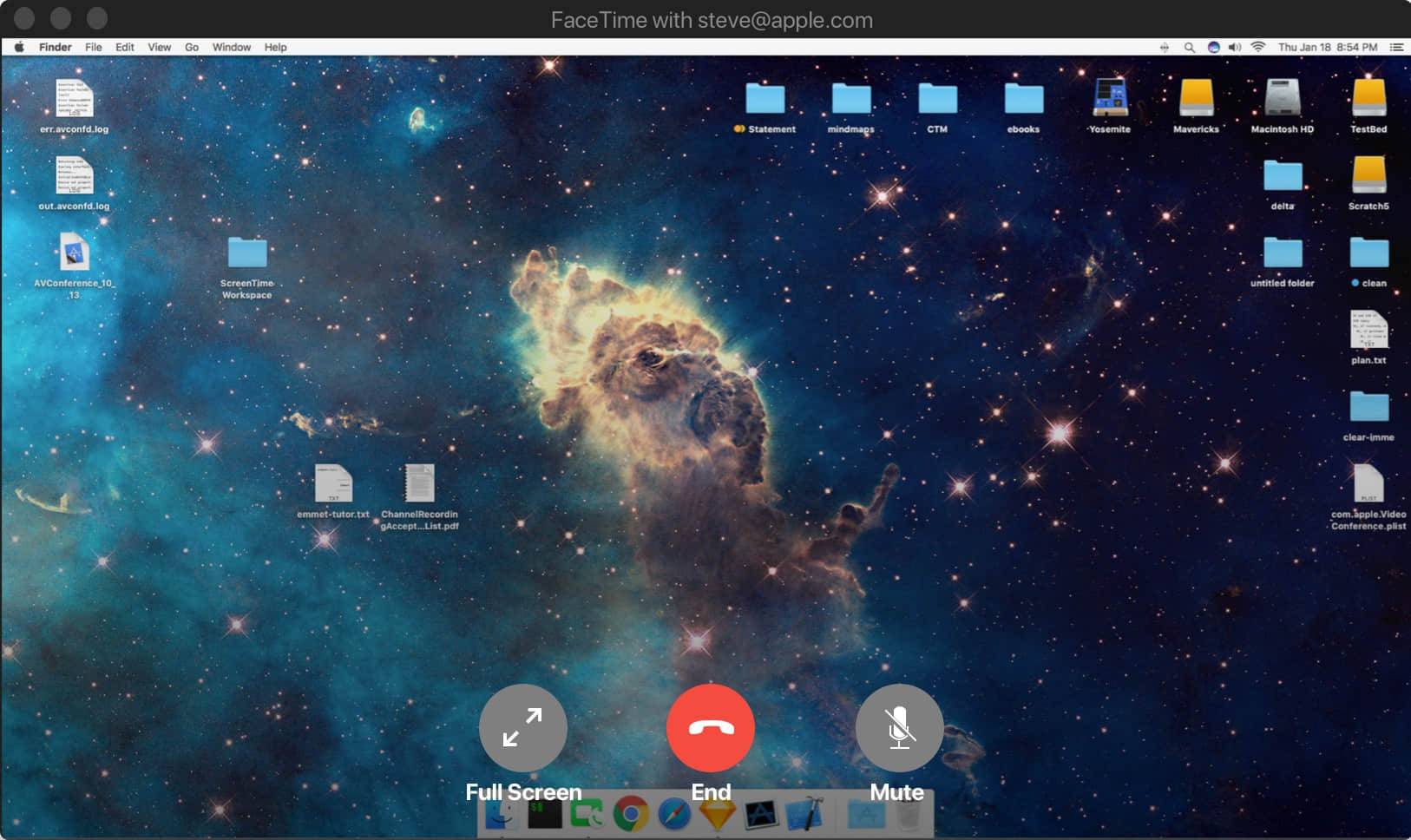This screenshot has width=1411, height=840.
Task: Select the delta folder
Action: tap(1283, 175)
